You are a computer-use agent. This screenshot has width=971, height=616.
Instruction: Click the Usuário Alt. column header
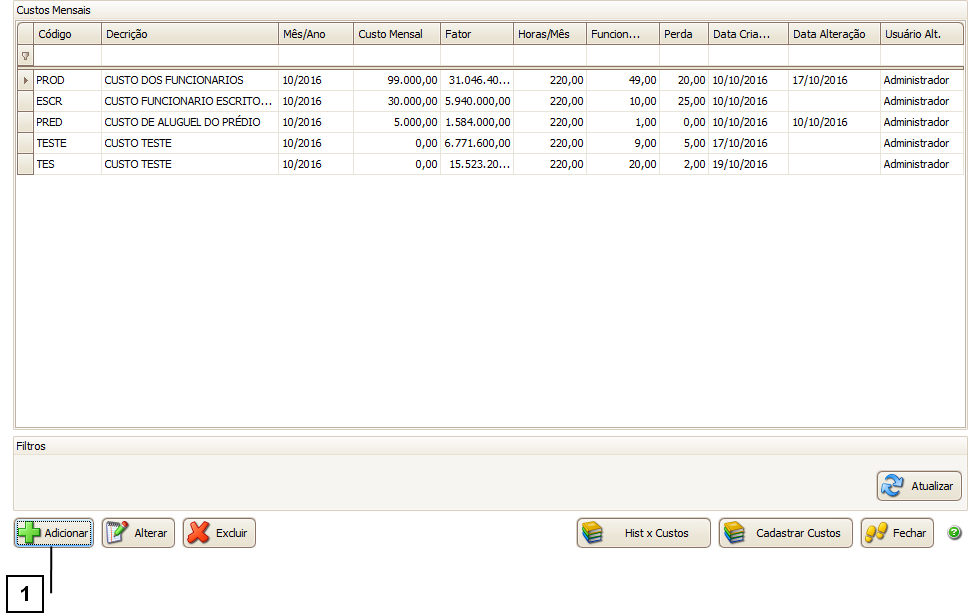click(921, 34)
